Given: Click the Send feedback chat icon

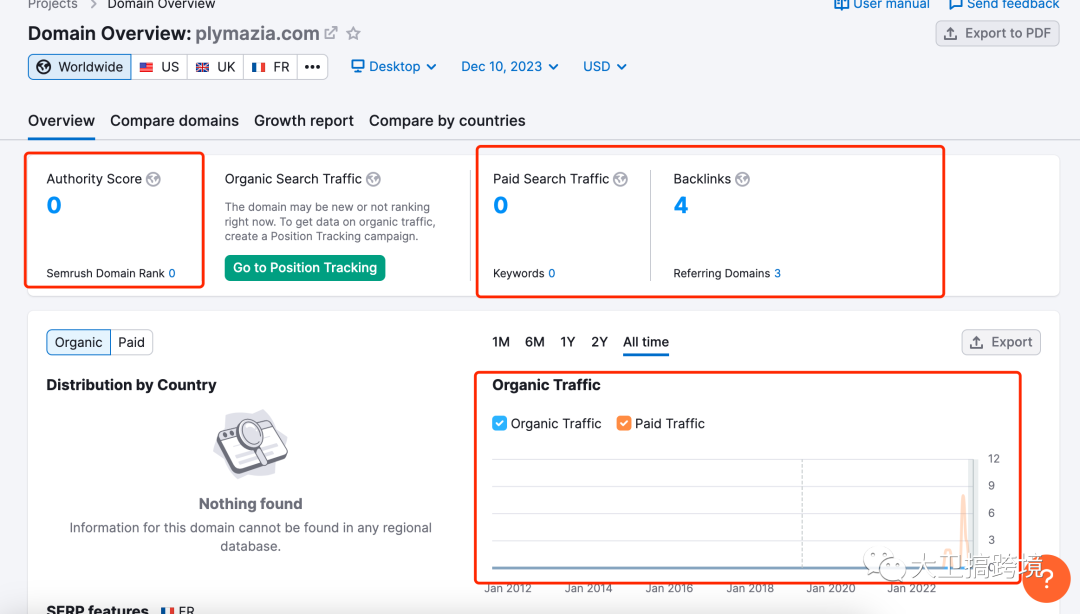Looking at the screenshot, I should (x=955, y=4).
